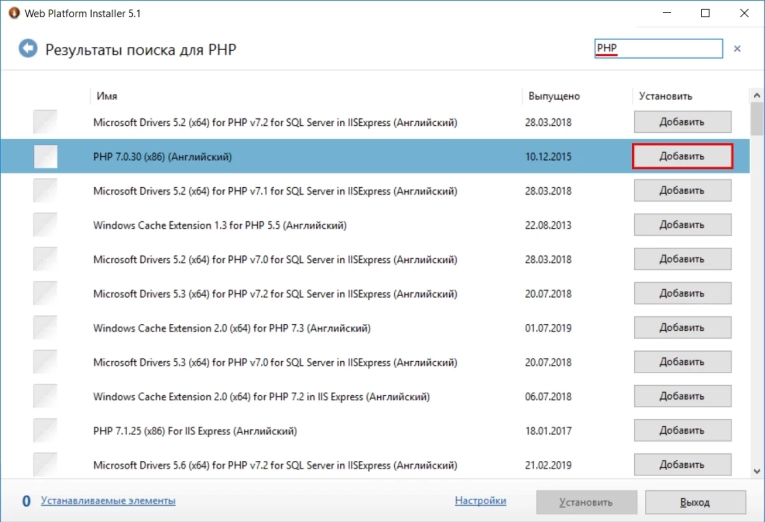765x522 pixels.
Task: Click icon of Drivers 5.2 PHP v7.1 row
Action: click(45, 191)
